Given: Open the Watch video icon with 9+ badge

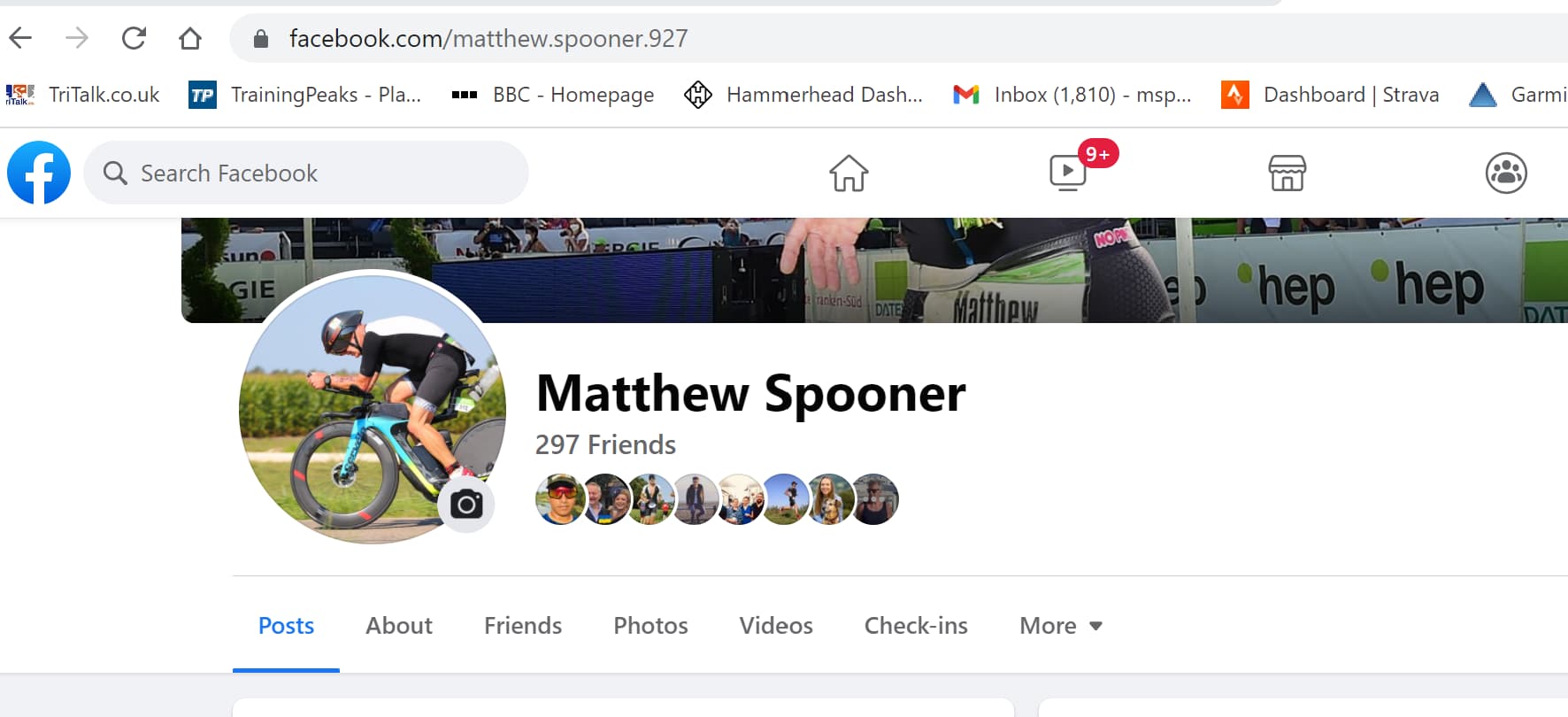Looking at the screenshot, I should [x=1068, y=173].
